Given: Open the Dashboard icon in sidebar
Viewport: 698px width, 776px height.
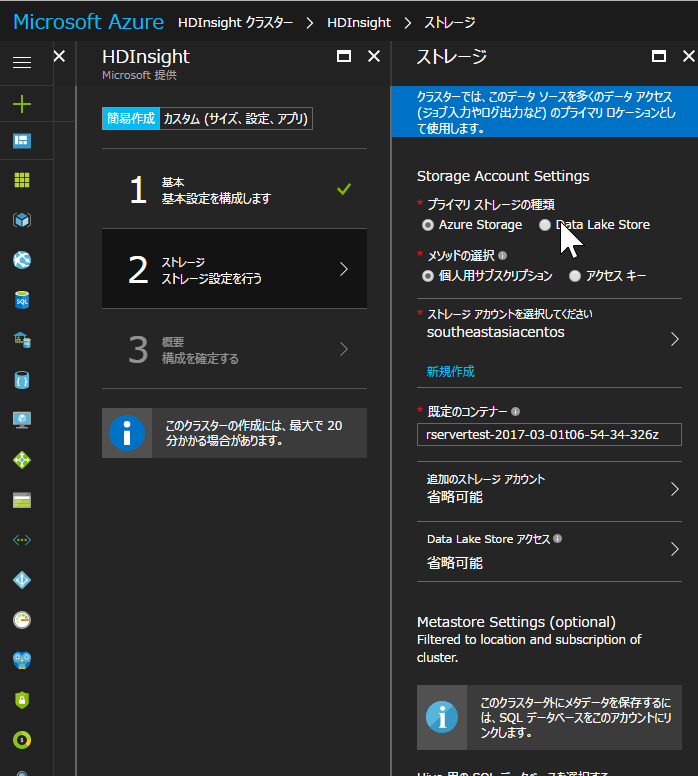Looking at the screenshot, I should click(x=22, y=141).
